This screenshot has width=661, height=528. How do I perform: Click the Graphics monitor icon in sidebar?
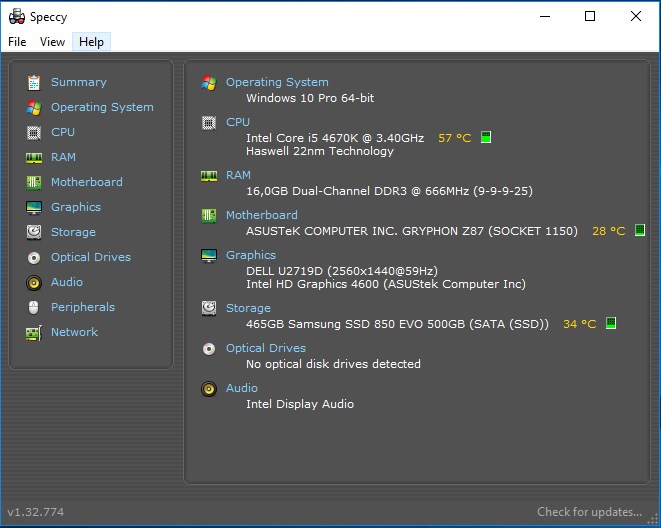pos(34,208)
